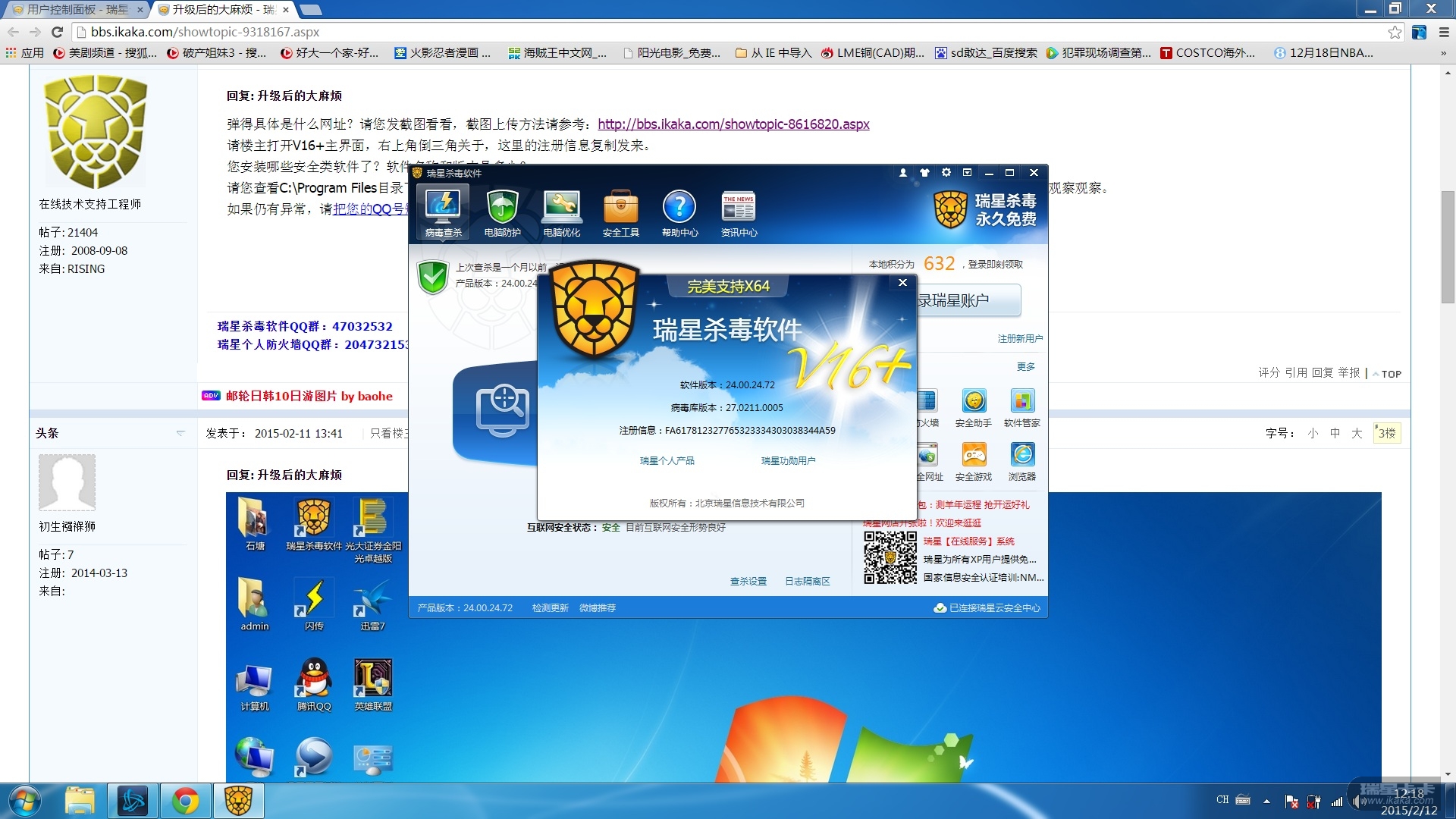Image resolution: width=1456 pixels, height=819 pixels.
Task: Open 帮助中心 help center
Action: pos(679,213)
